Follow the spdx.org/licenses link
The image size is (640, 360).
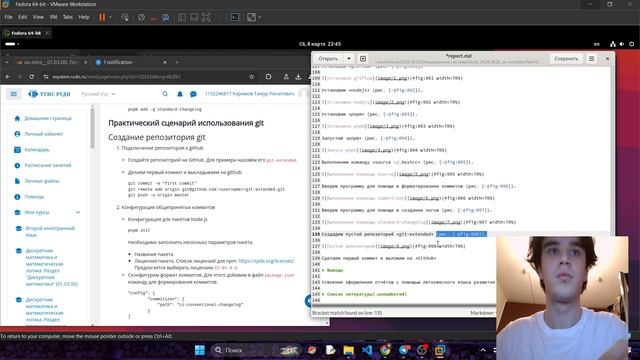[x=266, y=261]
